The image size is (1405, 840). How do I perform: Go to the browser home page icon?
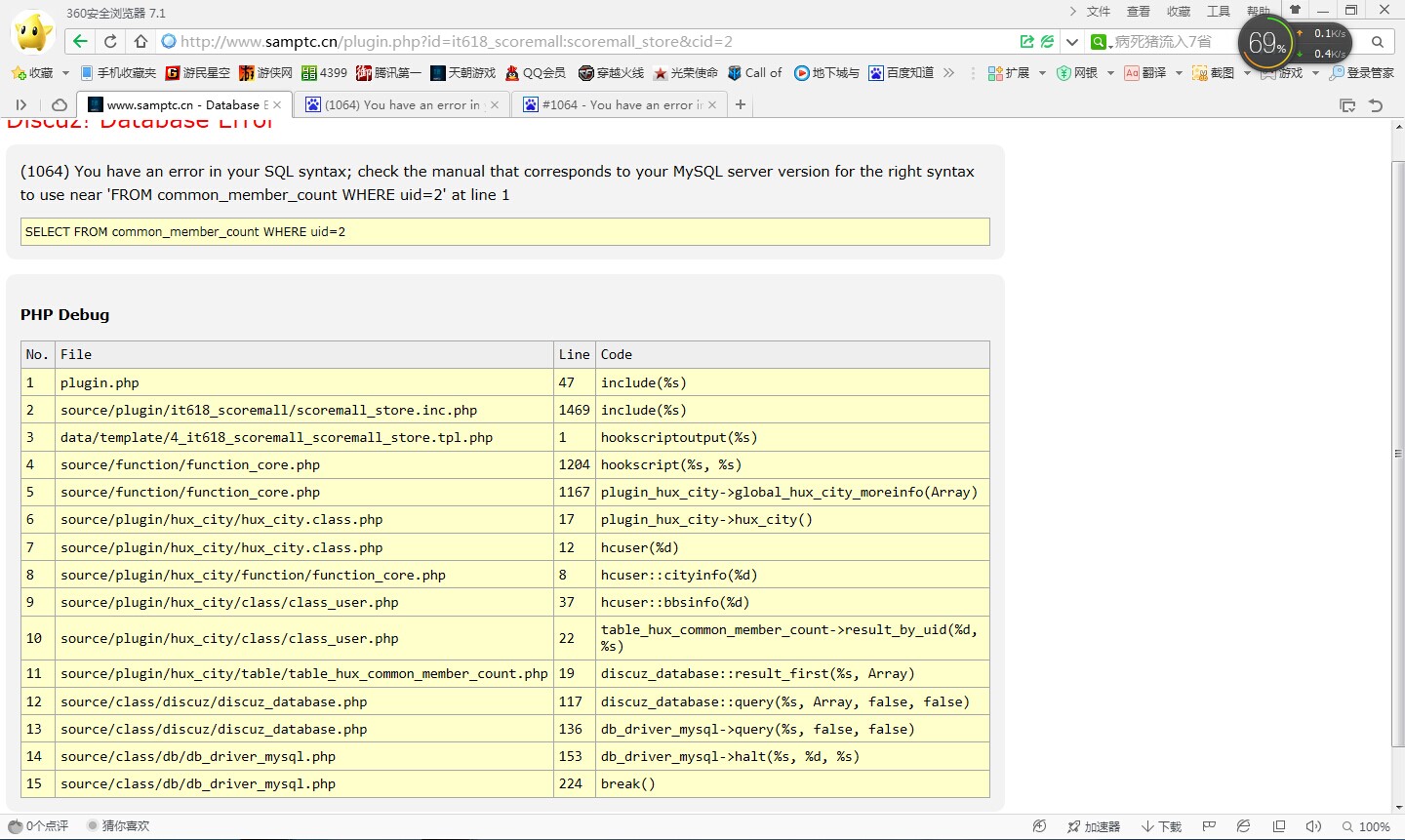click(140, 41)
